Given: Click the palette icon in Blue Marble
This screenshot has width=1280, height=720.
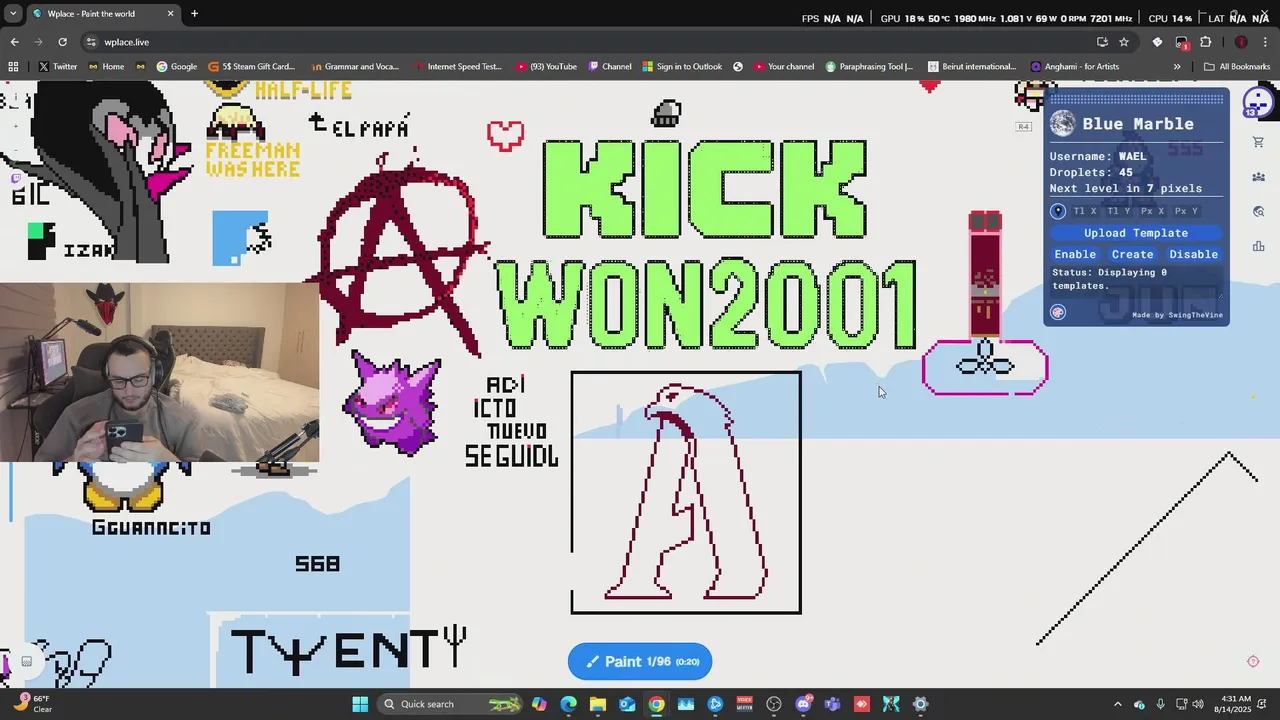Looking at the screenshot, I should point(1058,312).
